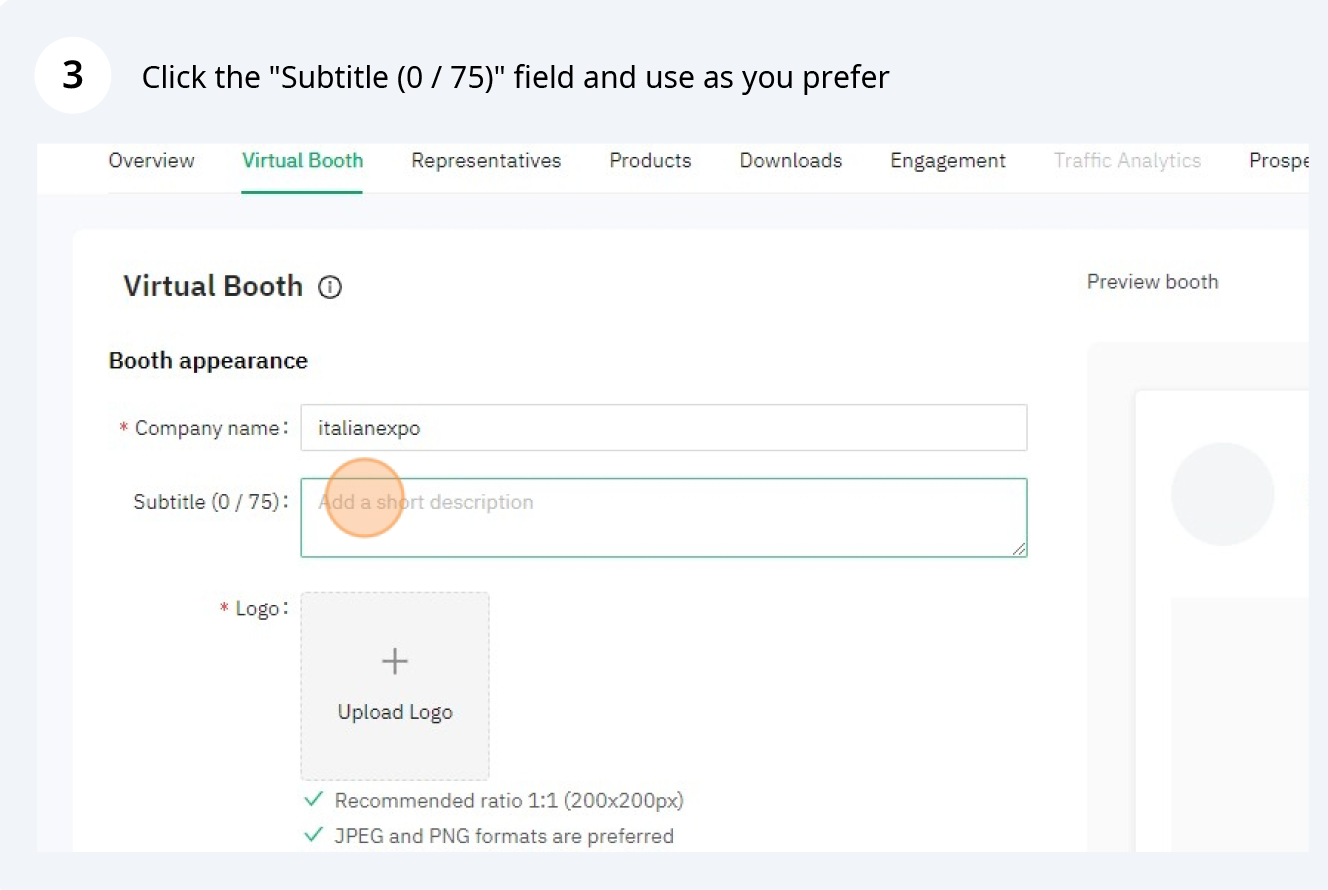Select the Virtual Booth tab
This screenshot has height=890, width=1328.
[302, 161]
